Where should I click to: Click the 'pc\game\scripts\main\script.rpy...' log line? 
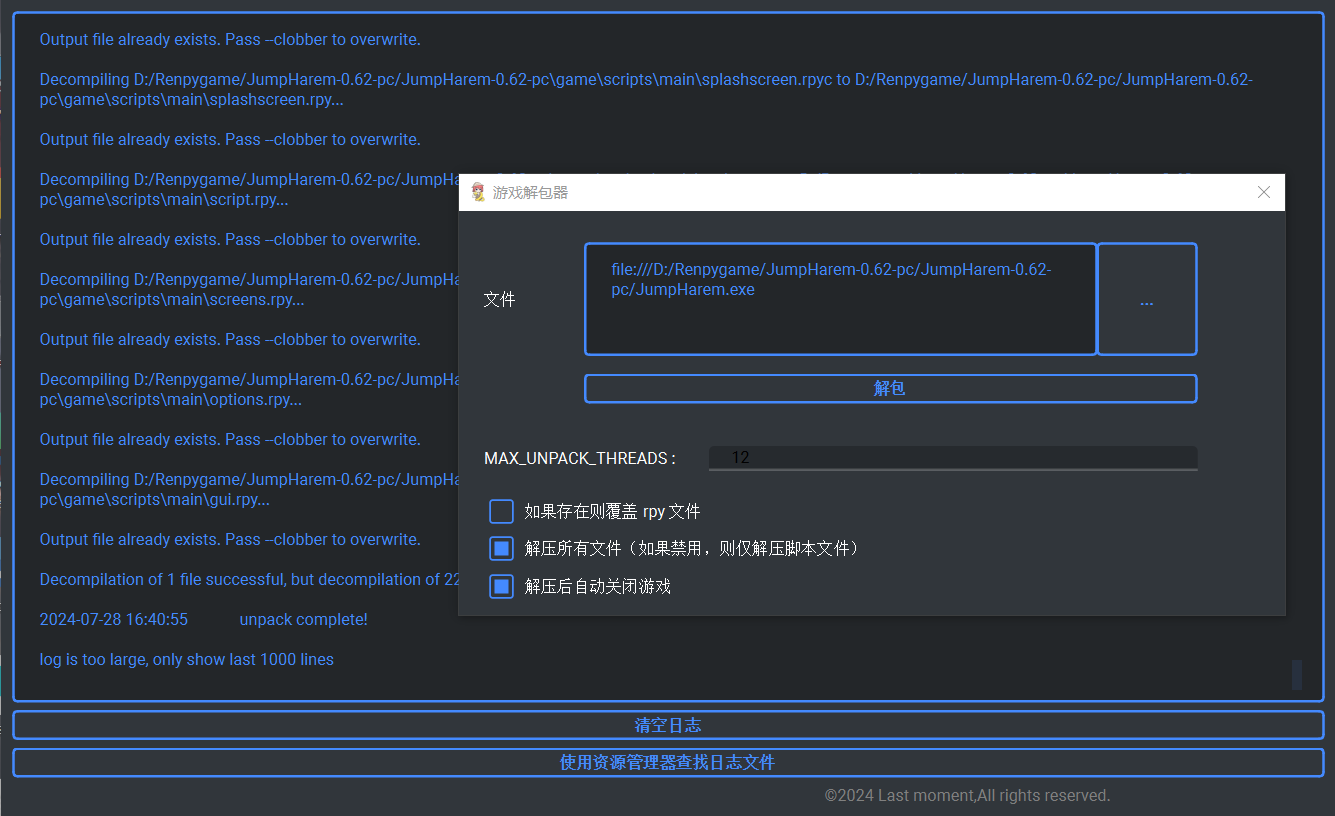pyautogui.click(x=164, y=200)
